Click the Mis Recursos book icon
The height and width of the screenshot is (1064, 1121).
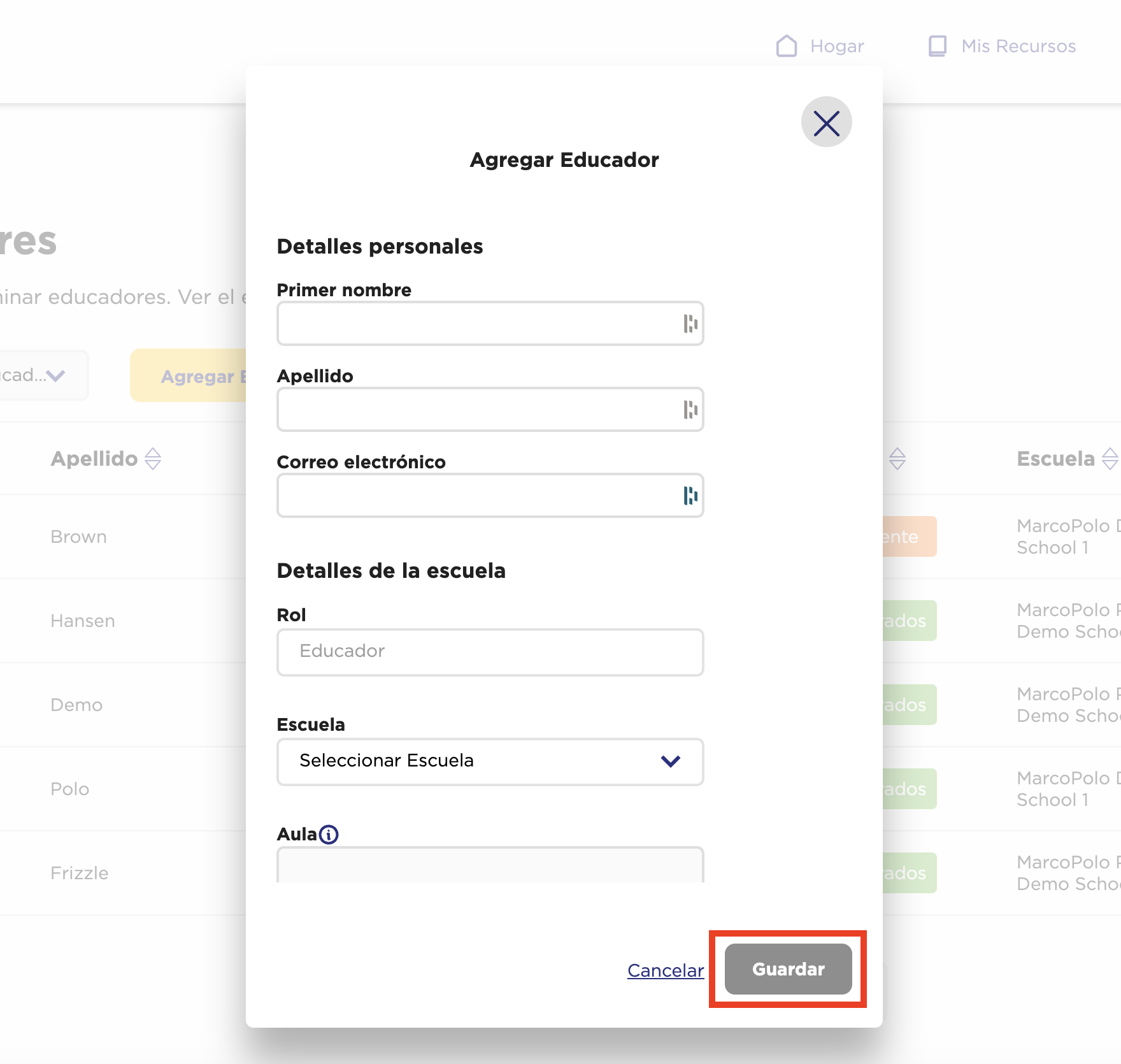coord(937,46)
